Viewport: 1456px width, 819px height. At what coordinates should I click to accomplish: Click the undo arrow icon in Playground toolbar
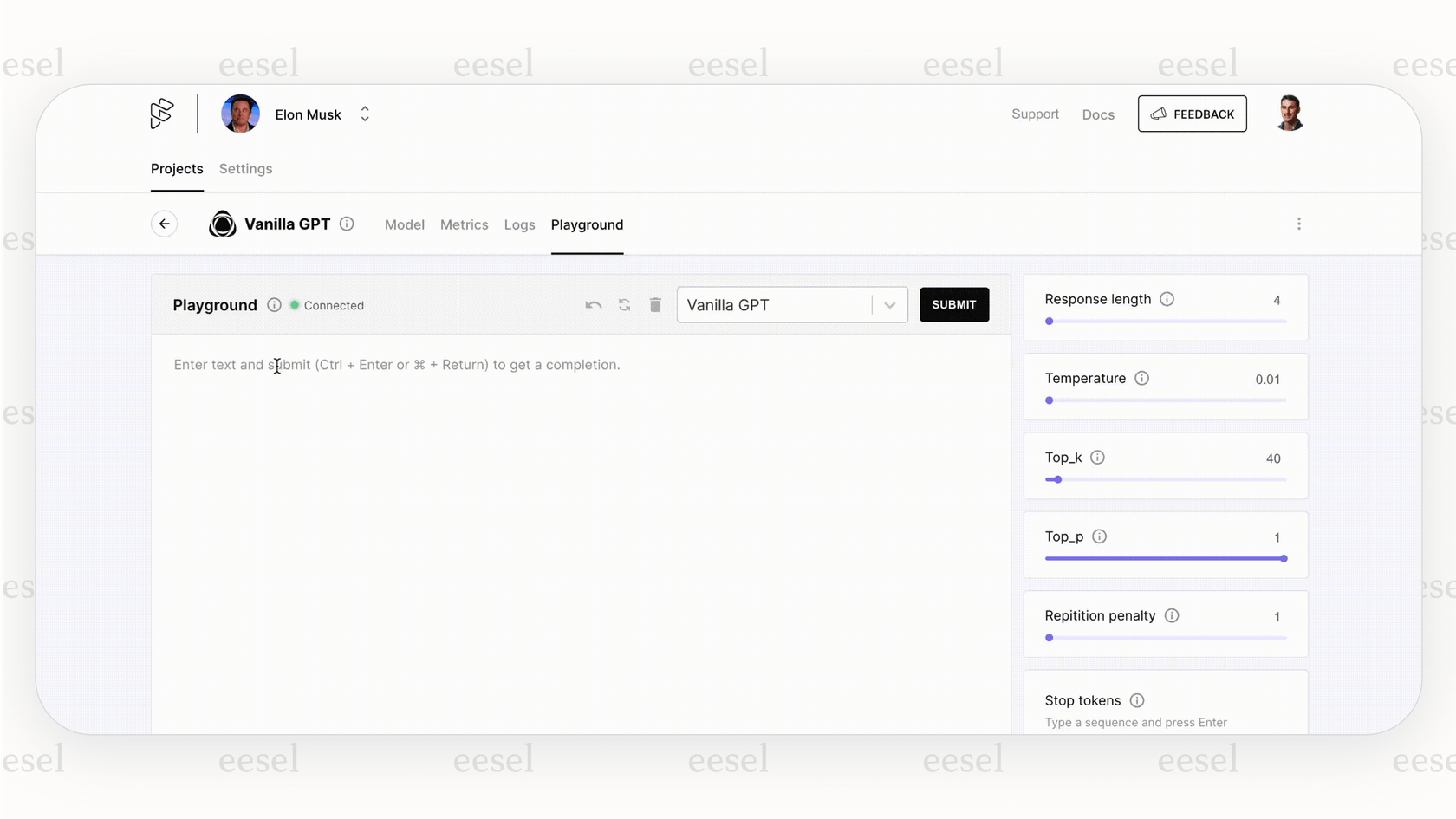click(593, 305)
